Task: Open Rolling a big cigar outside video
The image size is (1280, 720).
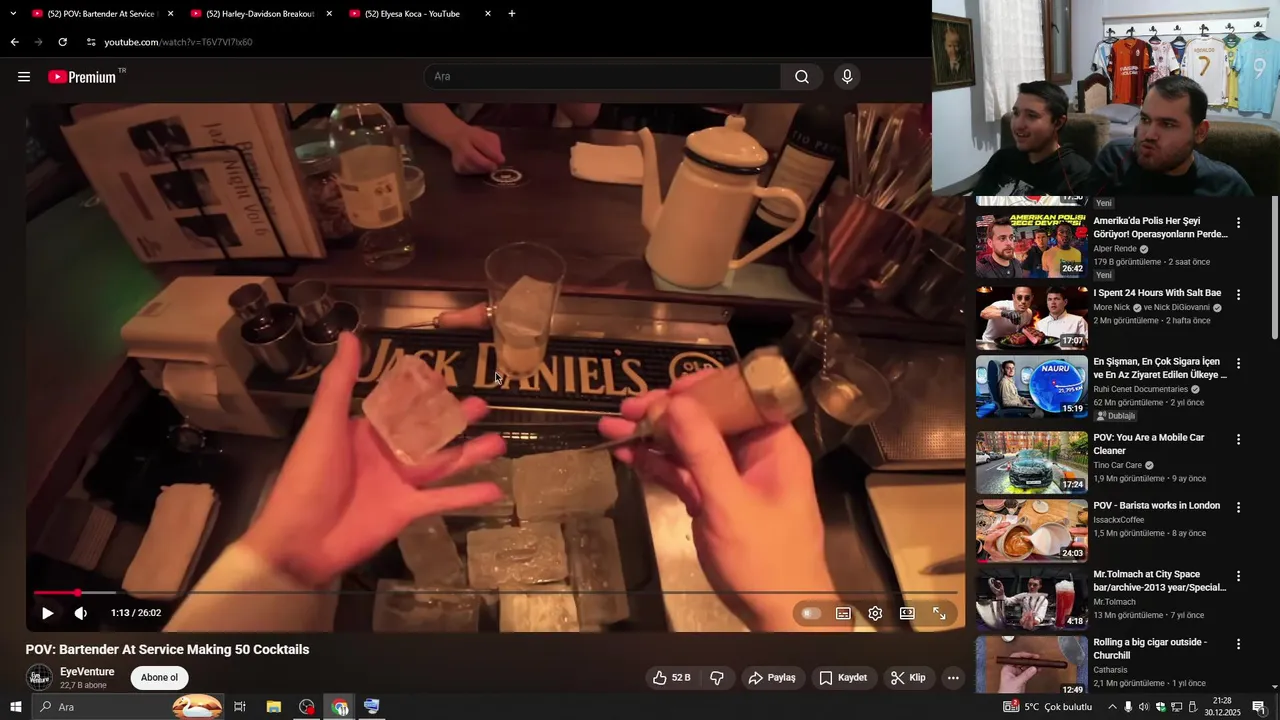Action: (x=1150, y=649)
